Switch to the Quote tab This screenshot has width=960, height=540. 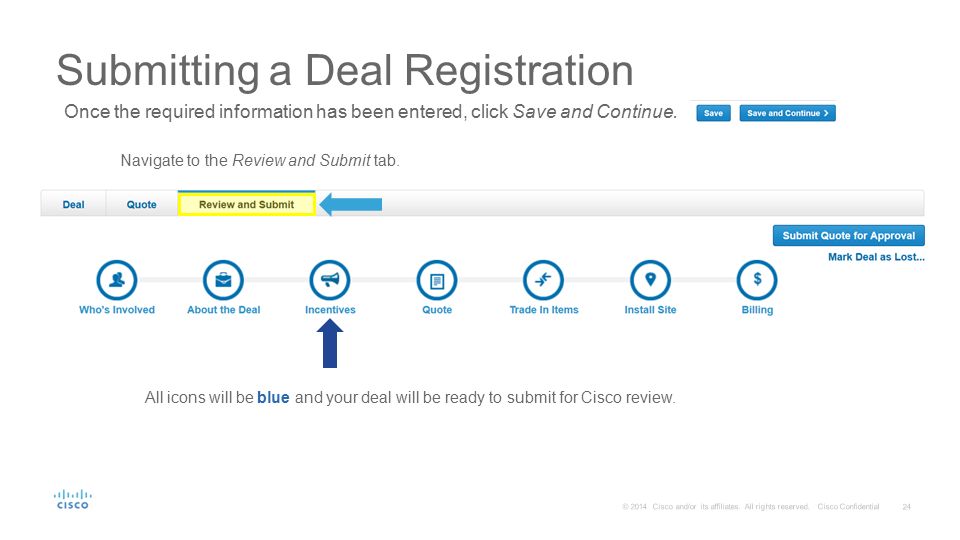click(141, 204)
